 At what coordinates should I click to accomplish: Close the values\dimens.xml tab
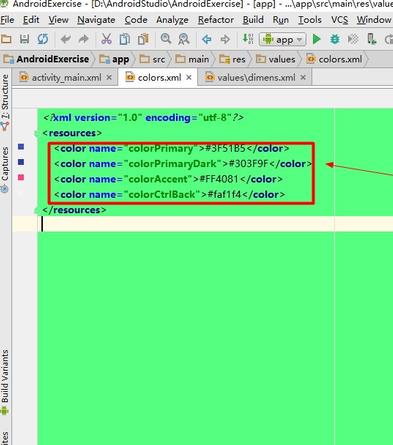point(303,77)
